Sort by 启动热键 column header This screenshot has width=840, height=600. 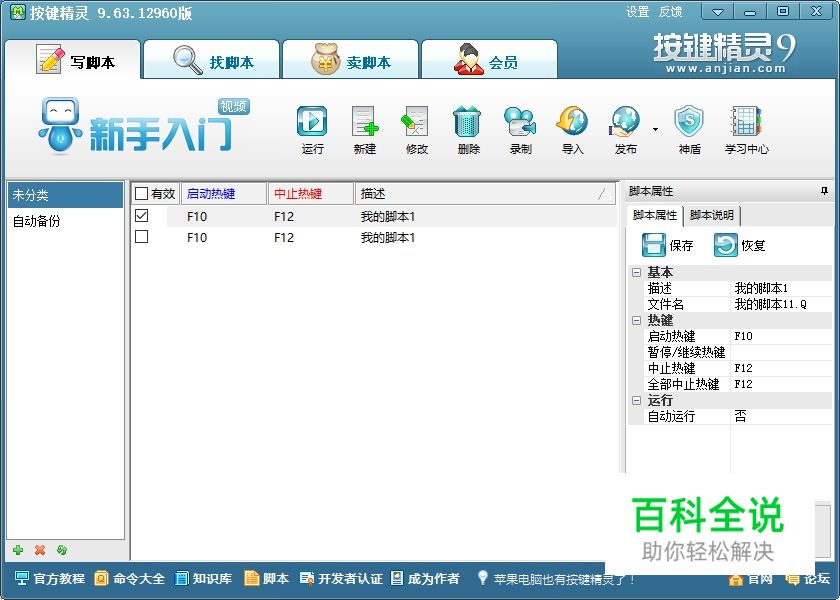[x=224, y=193]
